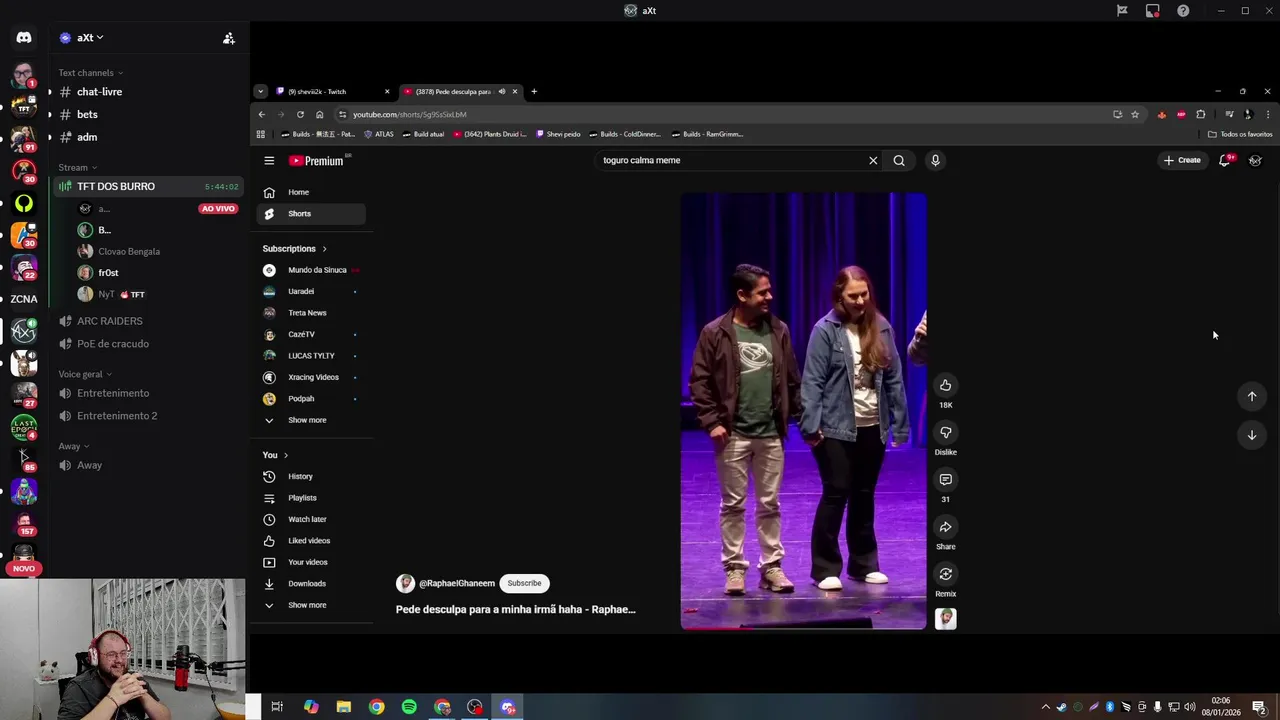
Task: Mute the tab playing audio
Action: [502, 91]
